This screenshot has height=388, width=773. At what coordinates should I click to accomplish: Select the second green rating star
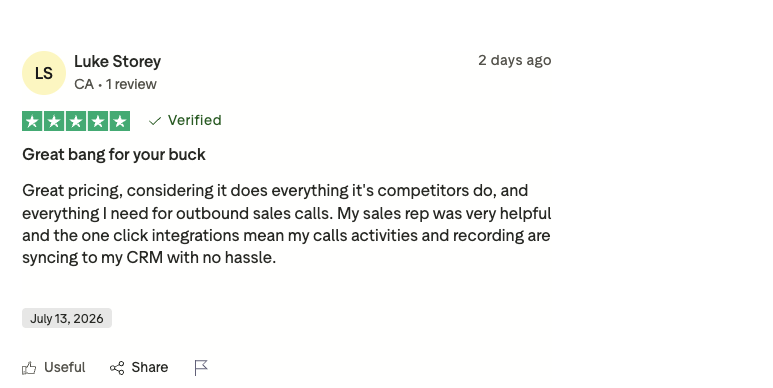[x=54, y=121]
